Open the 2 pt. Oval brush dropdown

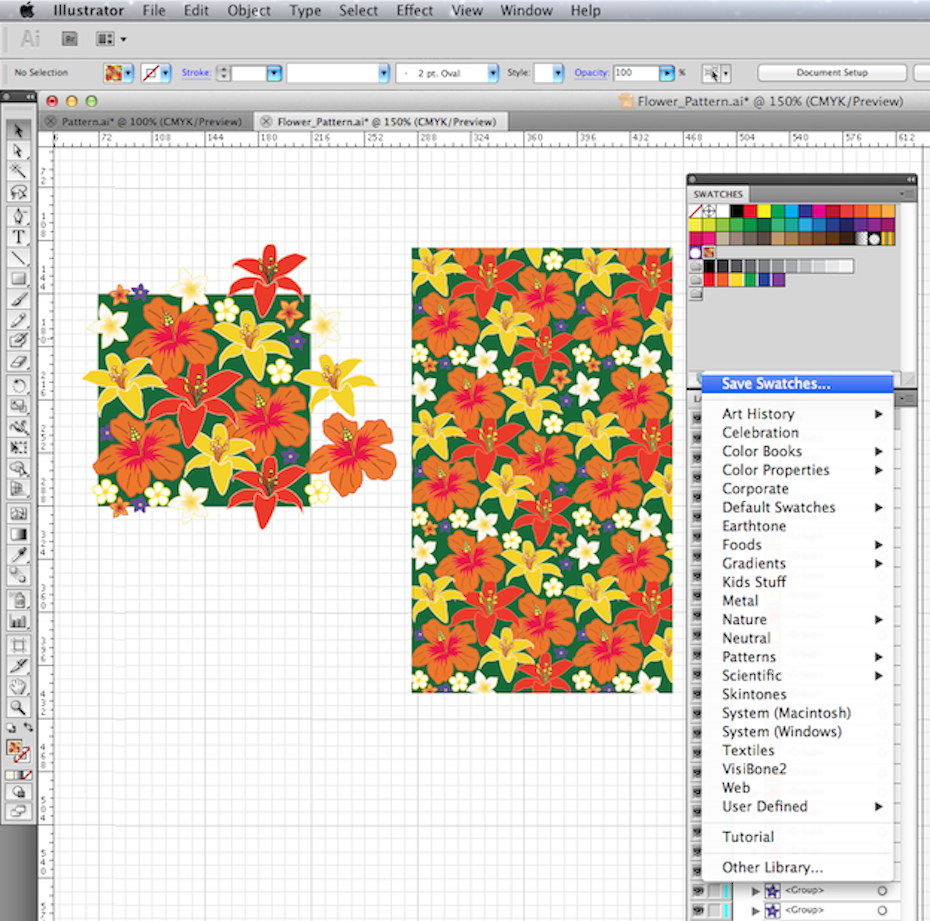tap(493, 73)
